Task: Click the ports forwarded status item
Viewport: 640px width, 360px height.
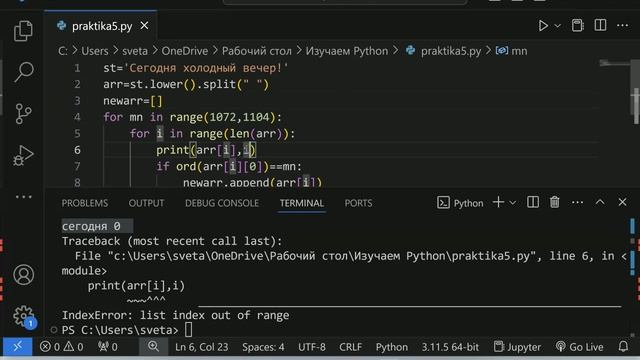Action: [x=108, y=347]
